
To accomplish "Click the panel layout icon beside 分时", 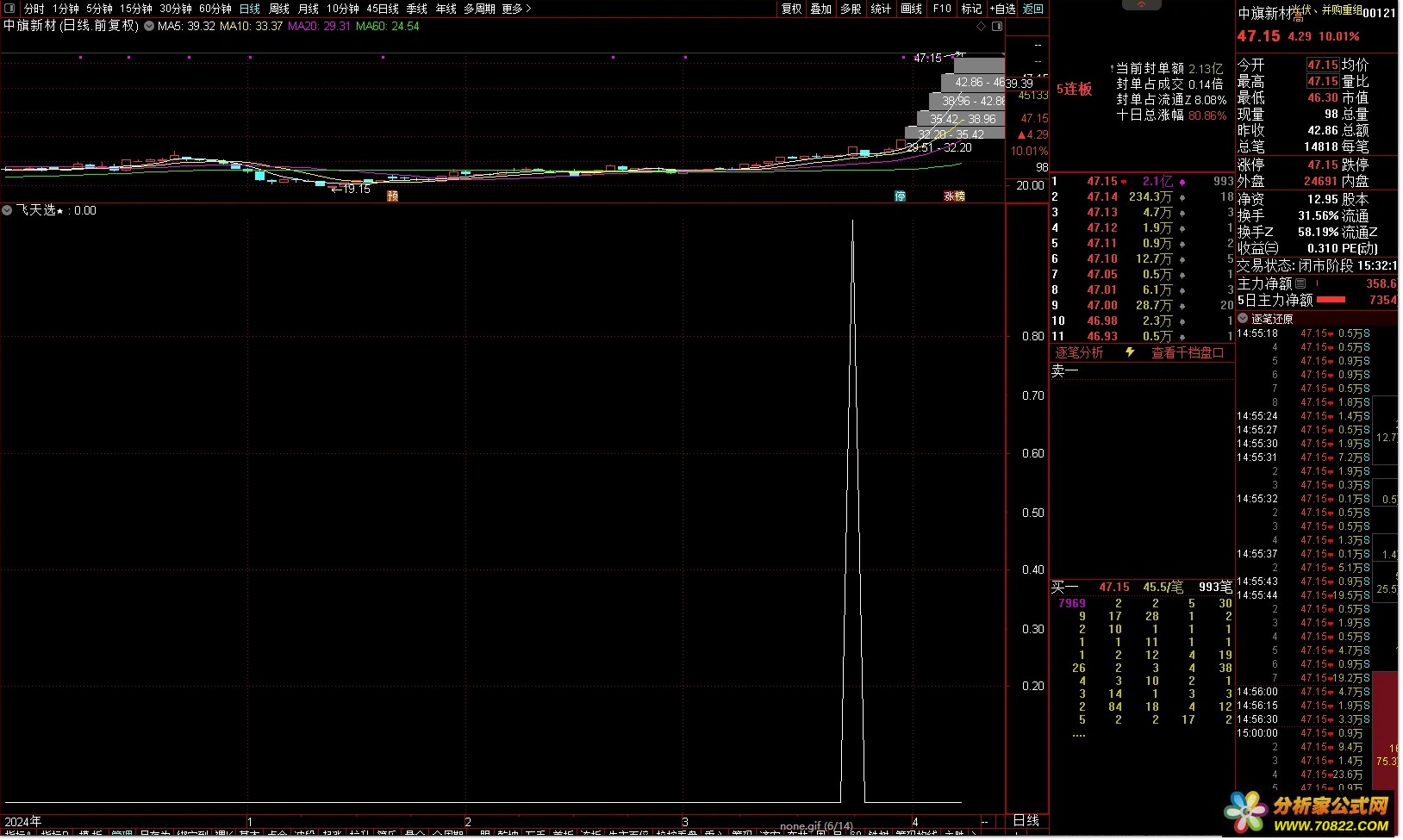I will [x=10, y=9].
